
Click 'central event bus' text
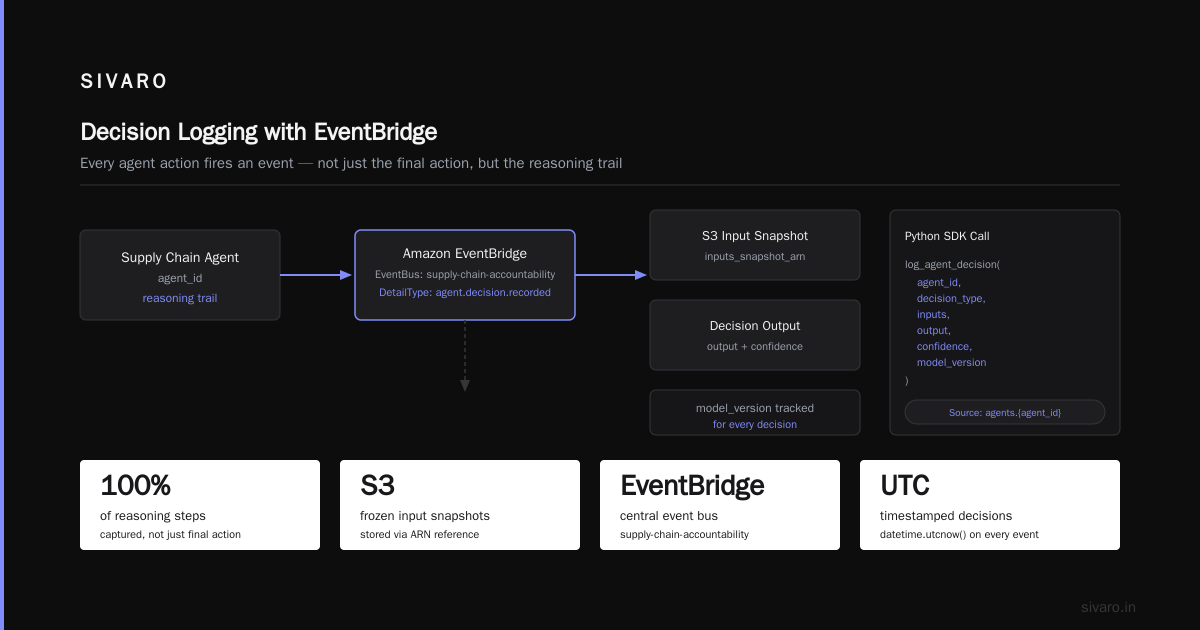[669, 516]
